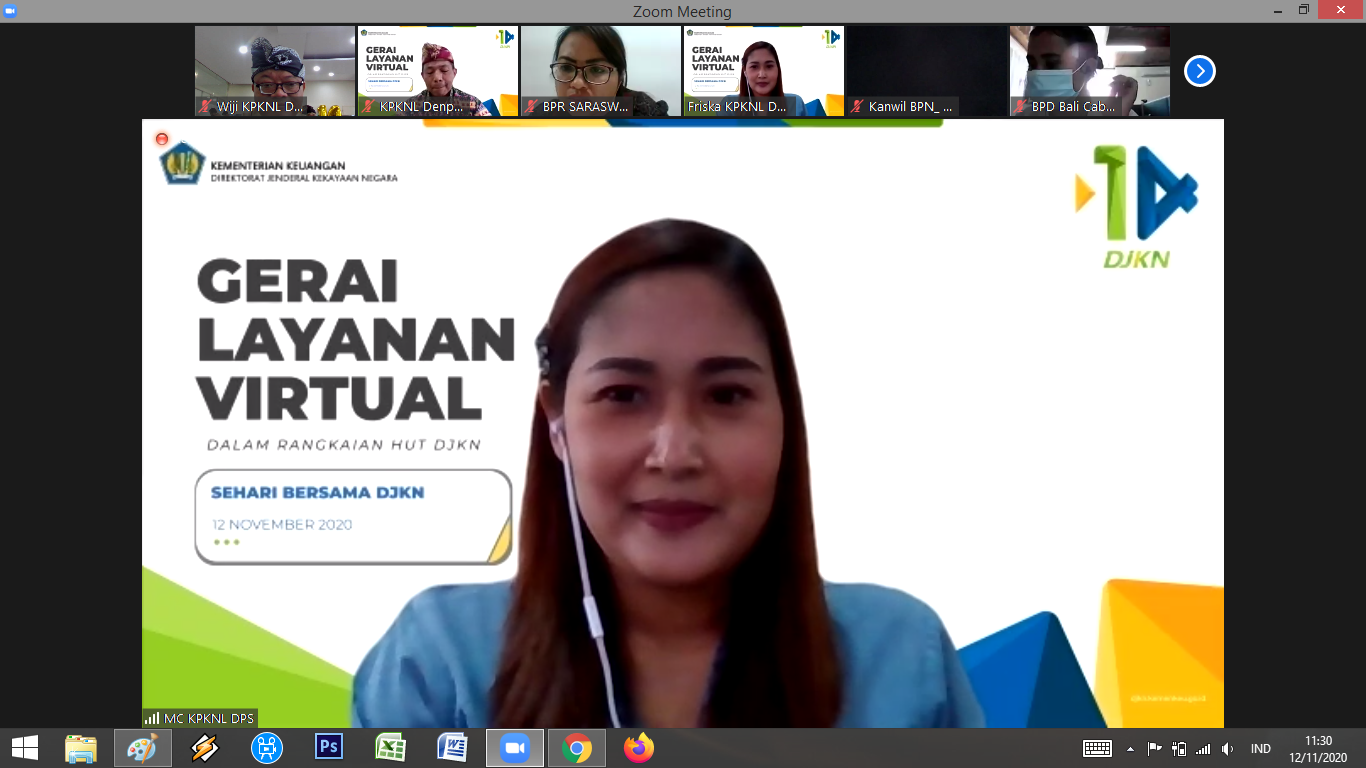Viewport: 1366px width, 768px height.
Task: Launch Firefox from the taskbar
Action: click(638, 748)
